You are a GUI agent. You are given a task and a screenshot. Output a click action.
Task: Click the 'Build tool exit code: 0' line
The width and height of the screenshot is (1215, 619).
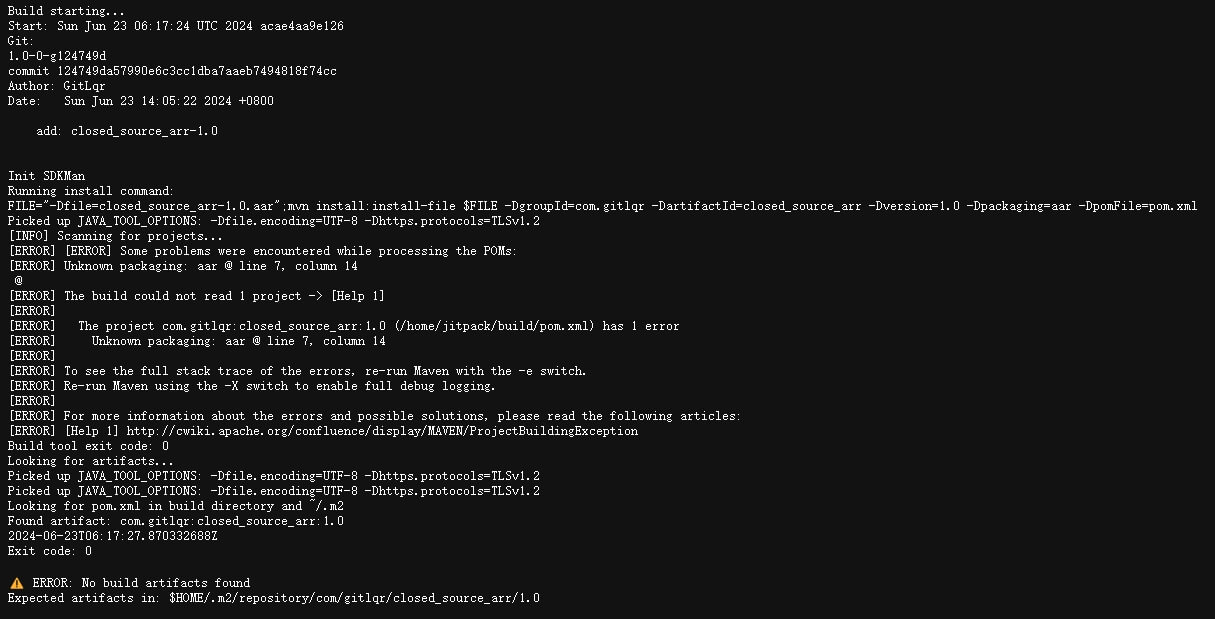pyautogui.click(x=88, y=446)
